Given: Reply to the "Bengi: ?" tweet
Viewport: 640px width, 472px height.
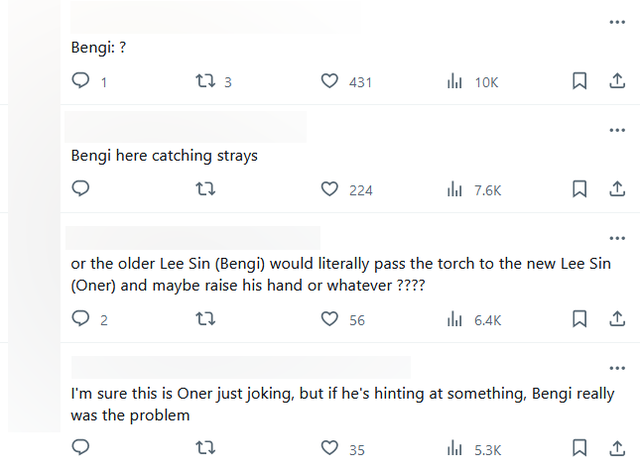Looking at the screenshot, I should (82, 81).
